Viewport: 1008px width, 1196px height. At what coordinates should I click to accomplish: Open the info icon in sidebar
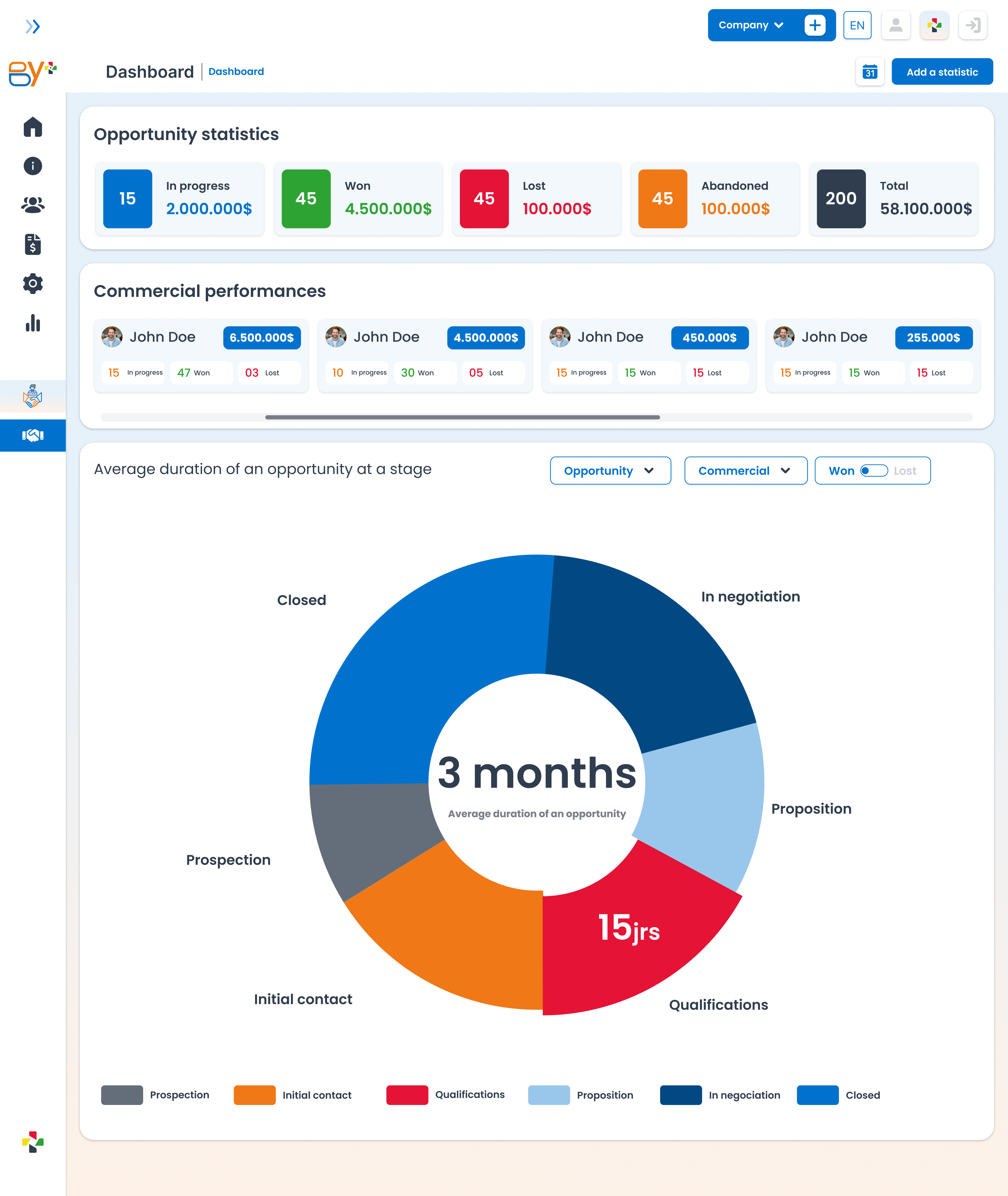pyautogui.click(x=33, y=166)
